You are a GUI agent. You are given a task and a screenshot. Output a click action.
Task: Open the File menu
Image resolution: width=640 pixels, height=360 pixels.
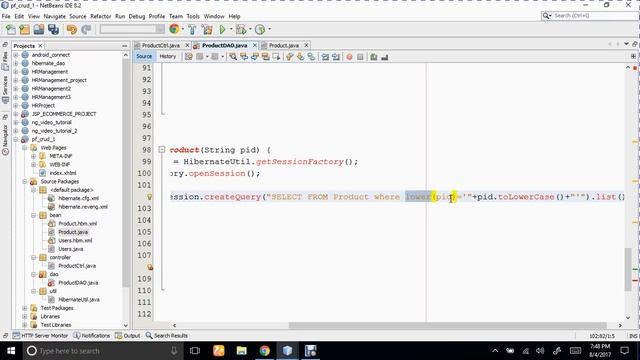(x=6, y=16)
